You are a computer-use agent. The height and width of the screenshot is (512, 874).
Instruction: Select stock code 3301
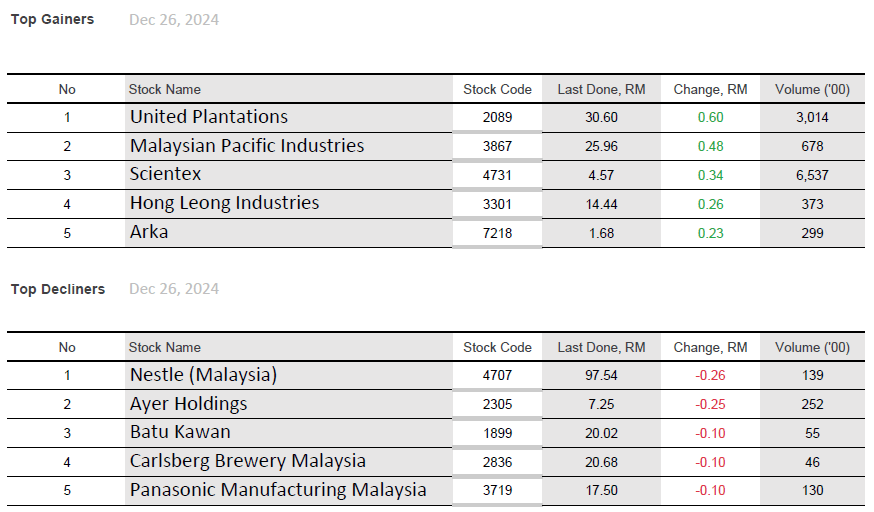(497, 204)
